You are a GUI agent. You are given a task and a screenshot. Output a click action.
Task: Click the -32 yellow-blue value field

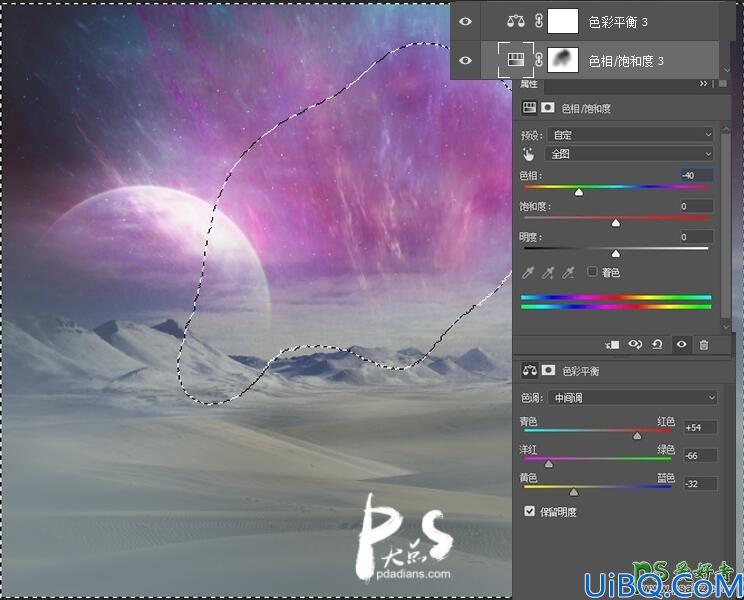[700, 484]
